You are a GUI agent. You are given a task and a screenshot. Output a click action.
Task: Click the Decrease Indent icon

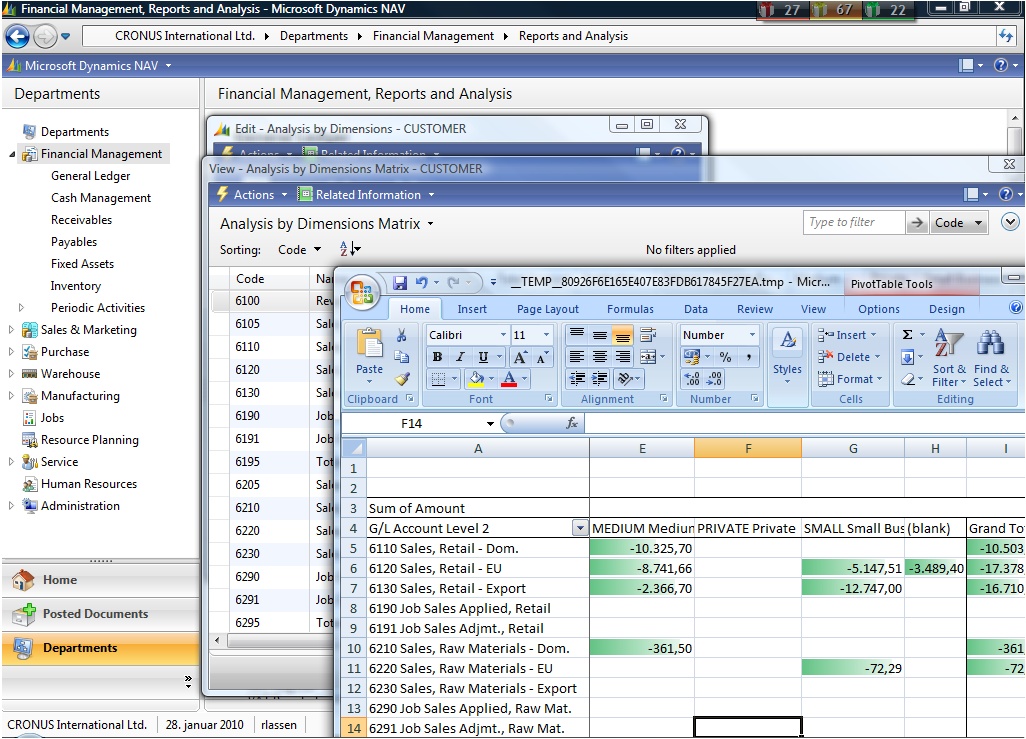576,379
